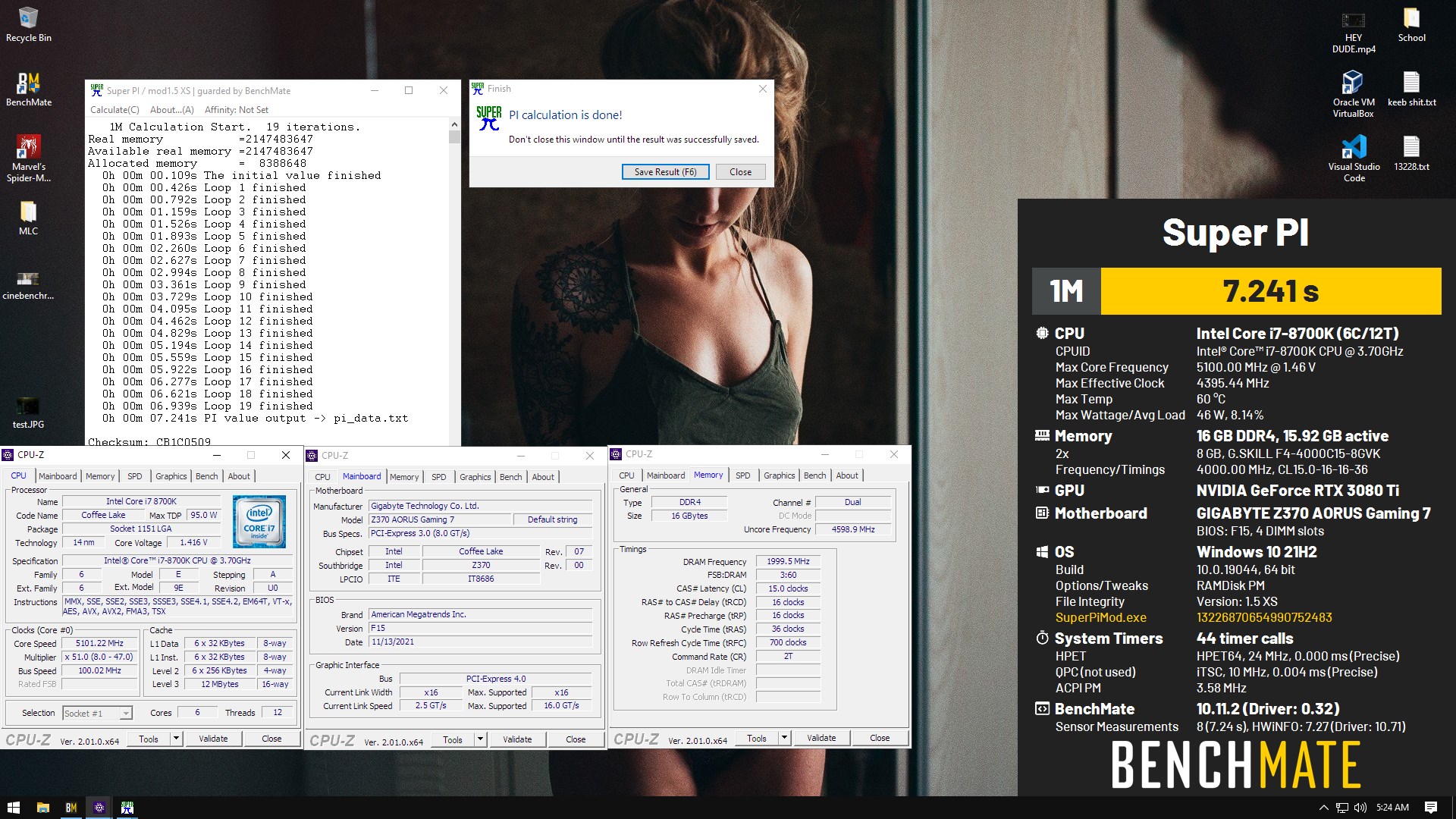Screen dimensions: 1456x819
Task: Click Close button in the Finish dialog
Action: (x=740, y=172)
